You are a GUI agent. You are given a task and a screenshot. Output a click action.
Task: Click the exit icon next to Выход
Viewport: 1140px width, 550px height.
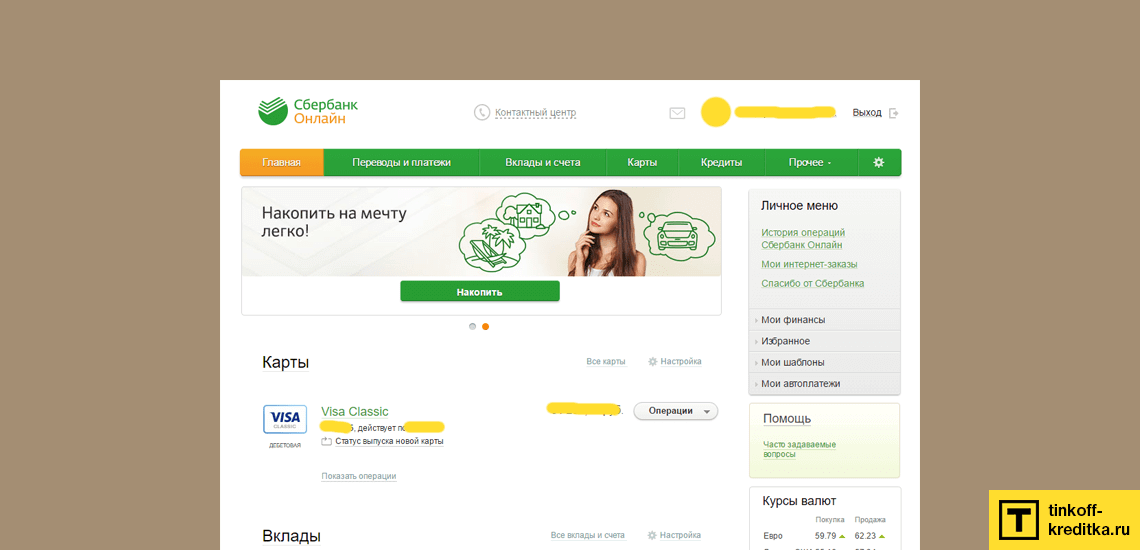pos(894,113)
